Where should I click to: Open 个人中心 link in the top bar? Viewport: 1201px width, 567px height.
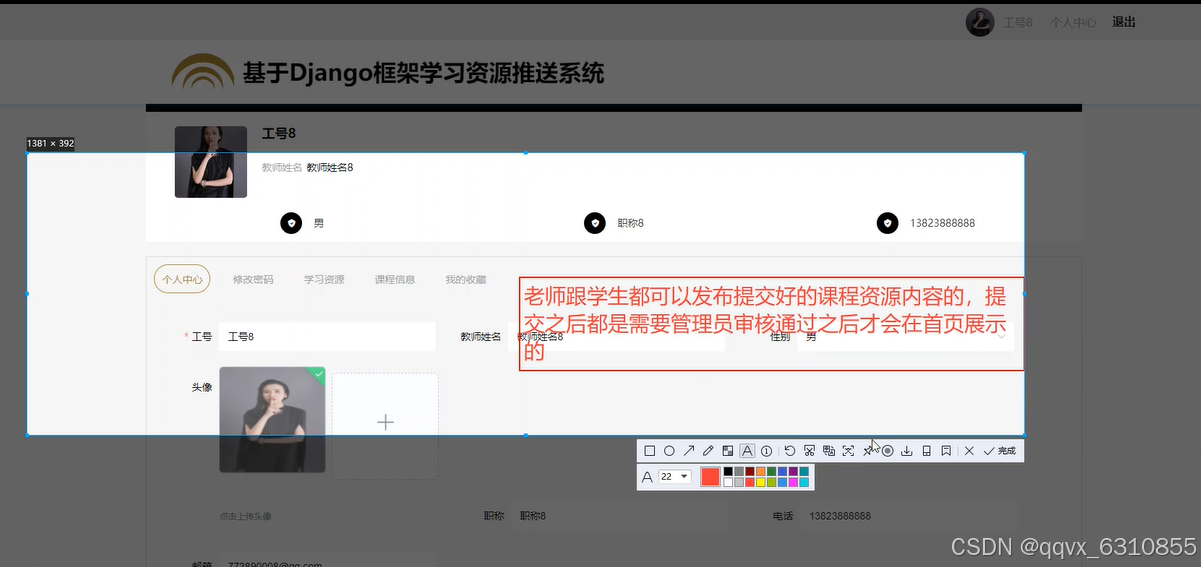click(1073, 22)
